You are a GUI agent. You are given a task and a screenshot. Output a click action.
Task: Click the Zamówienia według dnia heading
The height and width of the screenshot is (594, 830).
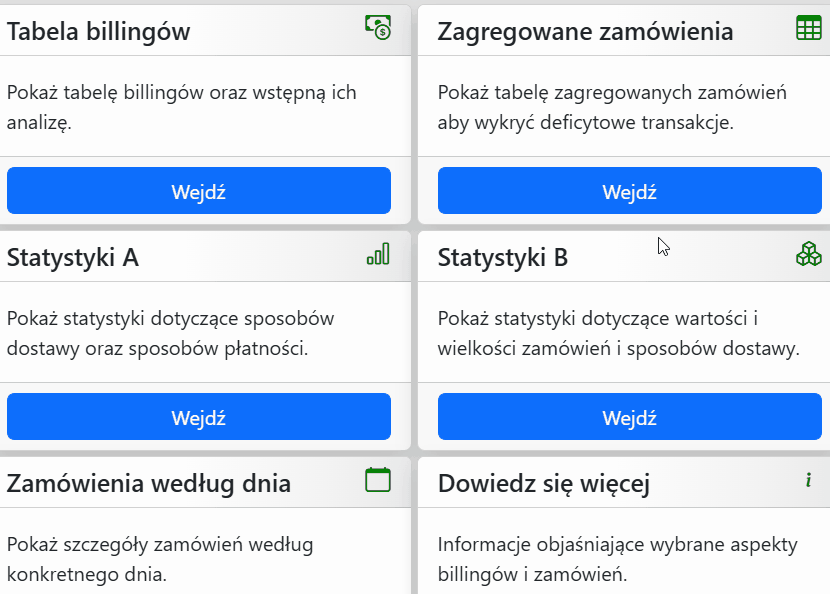click(149, 484)
